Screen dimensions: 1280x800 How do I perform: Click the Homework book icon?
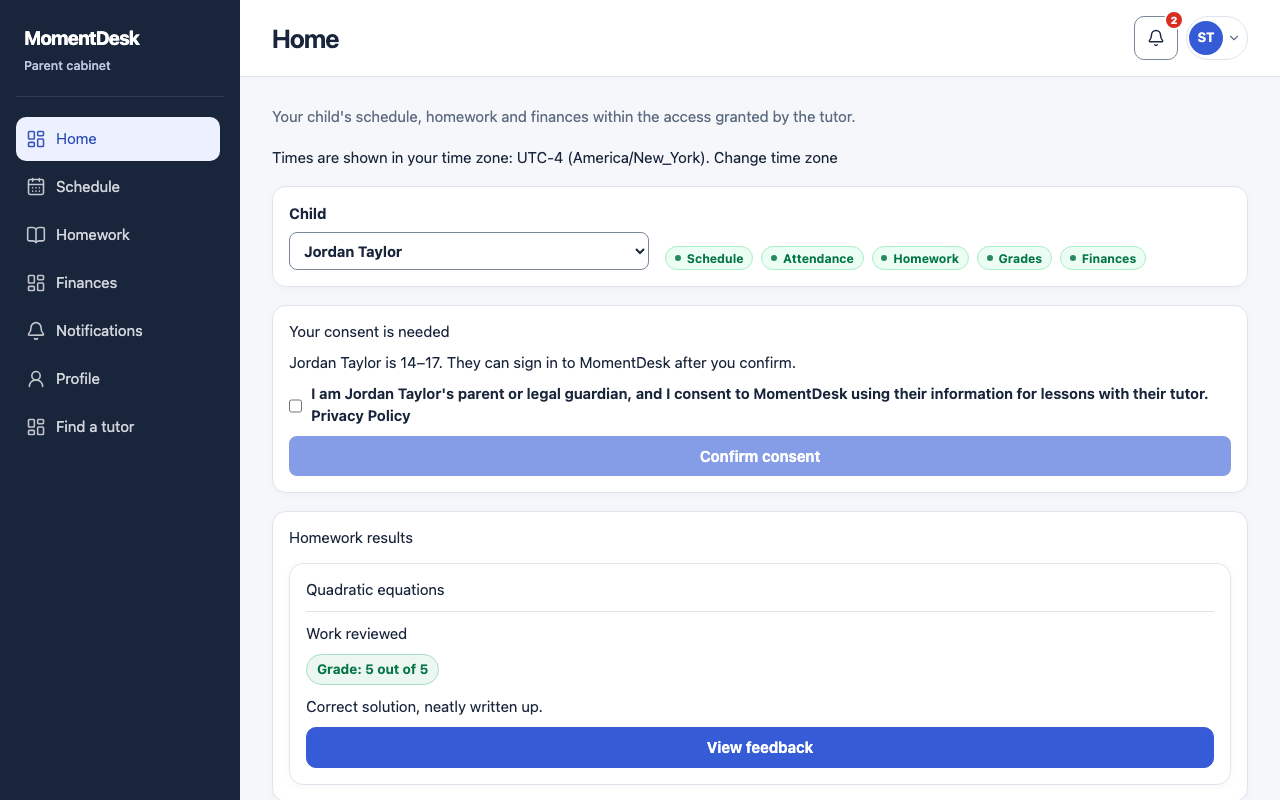pos(36,235)
